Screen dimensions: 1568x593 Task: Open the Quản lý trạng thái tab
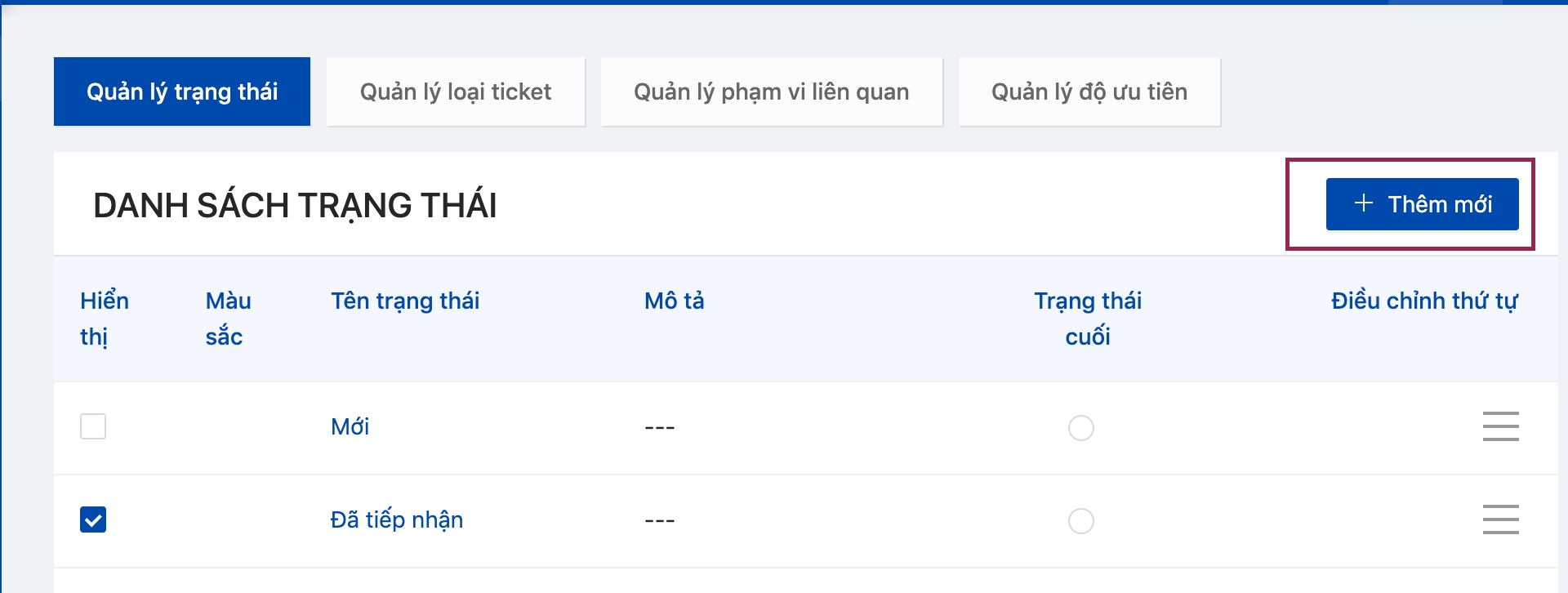coord(182,91)
